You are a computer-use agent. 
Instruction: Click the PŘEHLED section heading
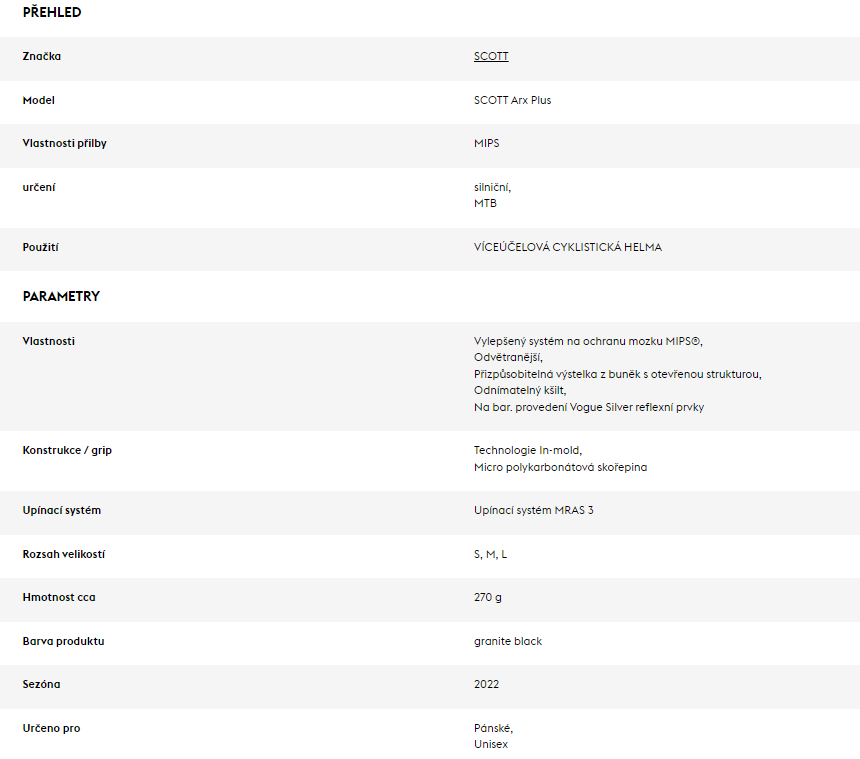[52, 12]
